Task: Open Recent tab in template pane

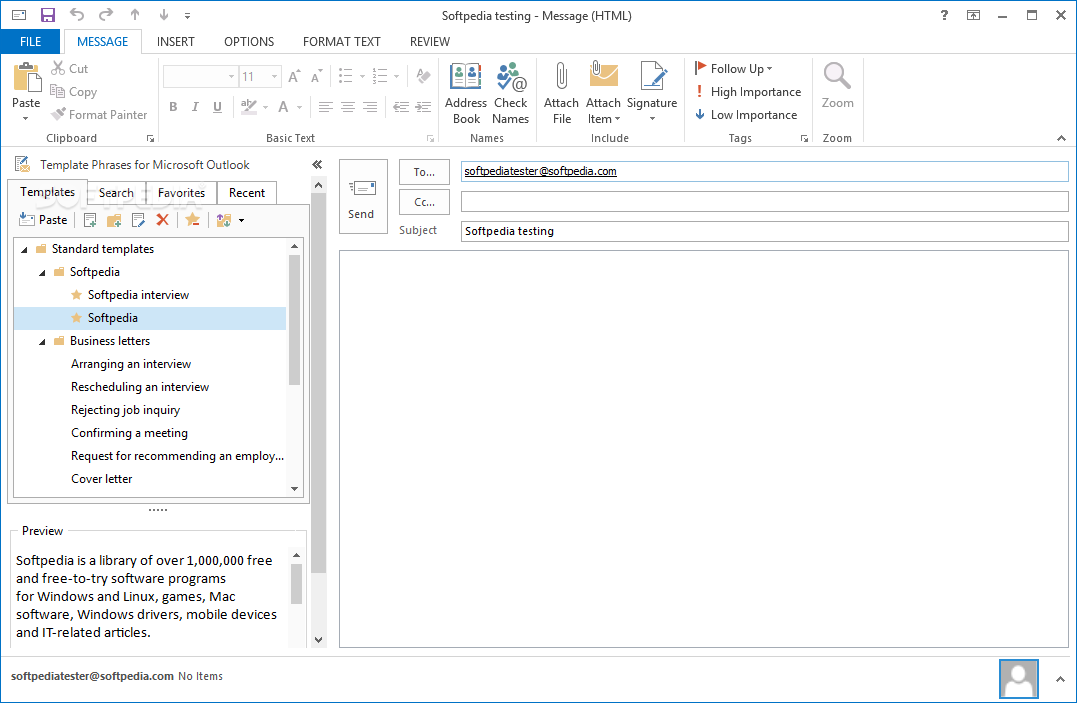Action: pos(247,193)
